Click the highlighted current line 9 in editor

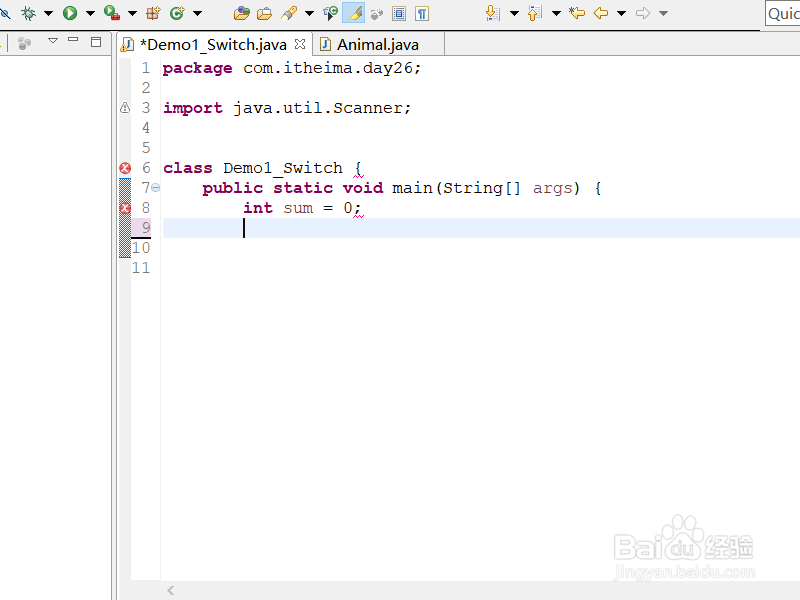(x=481, y=228)
